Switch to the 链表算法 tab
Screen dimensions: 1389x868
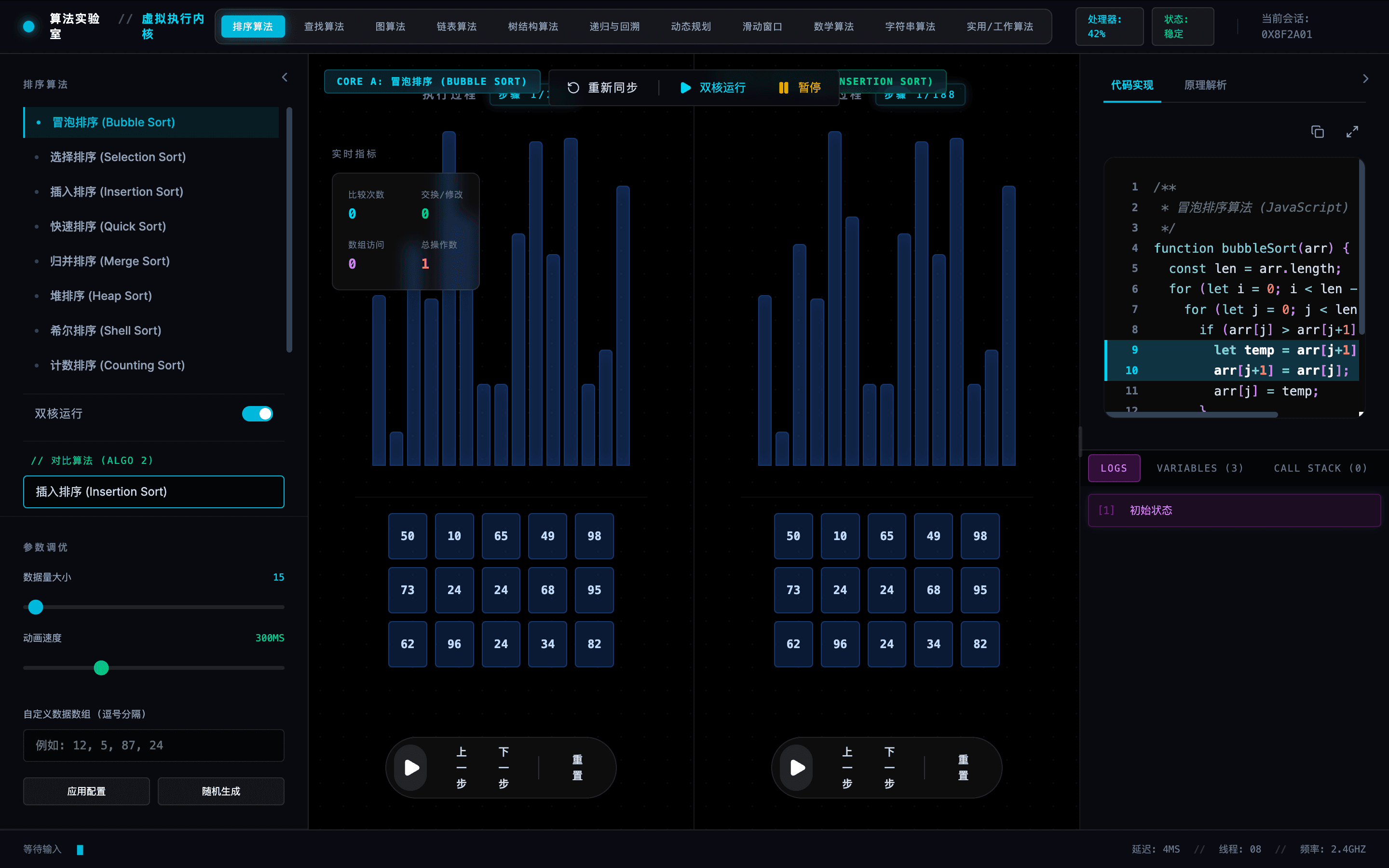click(x=456, y=27)
